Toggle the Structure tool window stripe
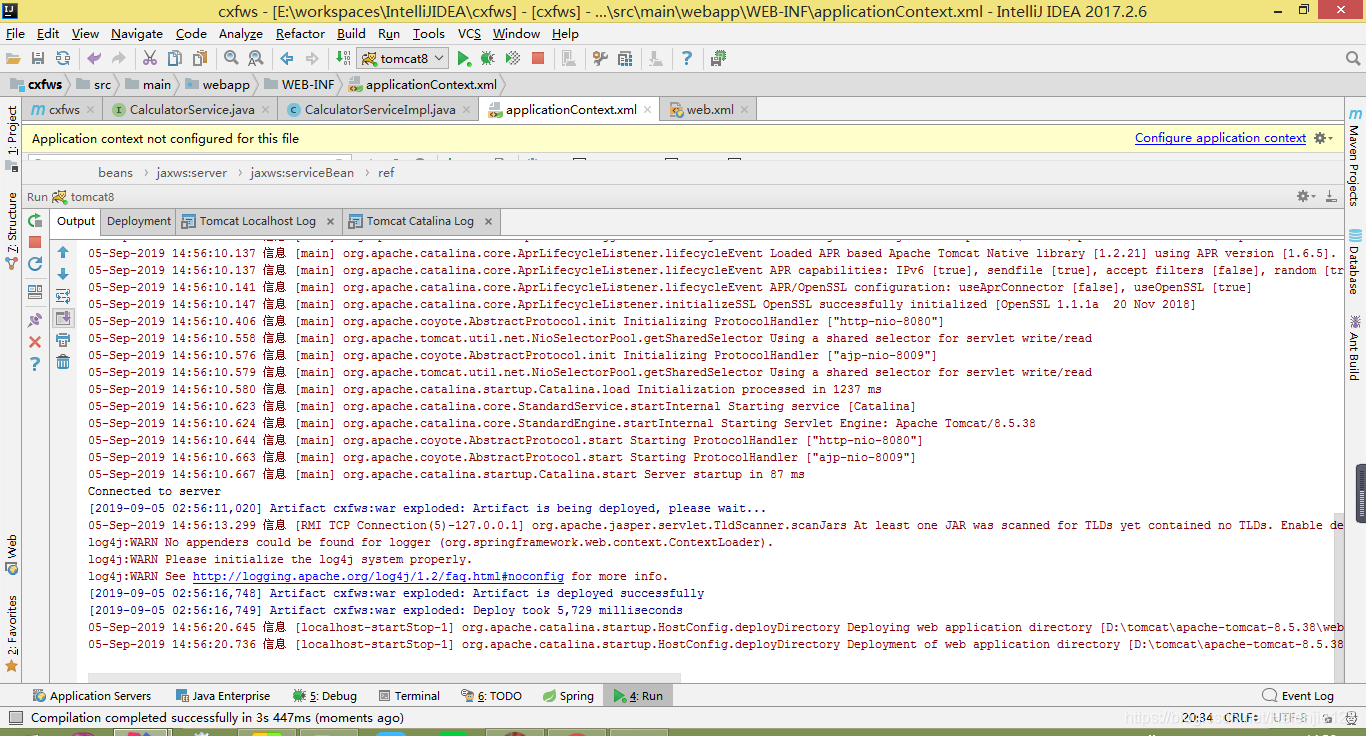 pos(11,231)
